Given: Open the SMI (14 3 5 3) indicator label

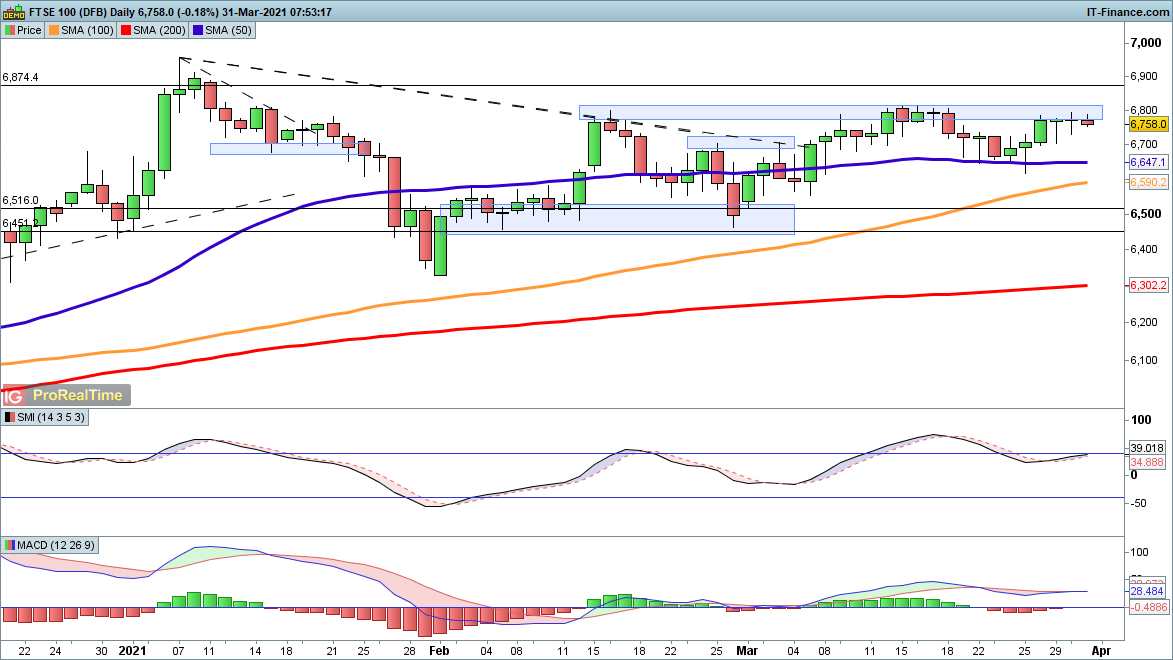Looking at the screenshot, I should [x=45, y=416].
